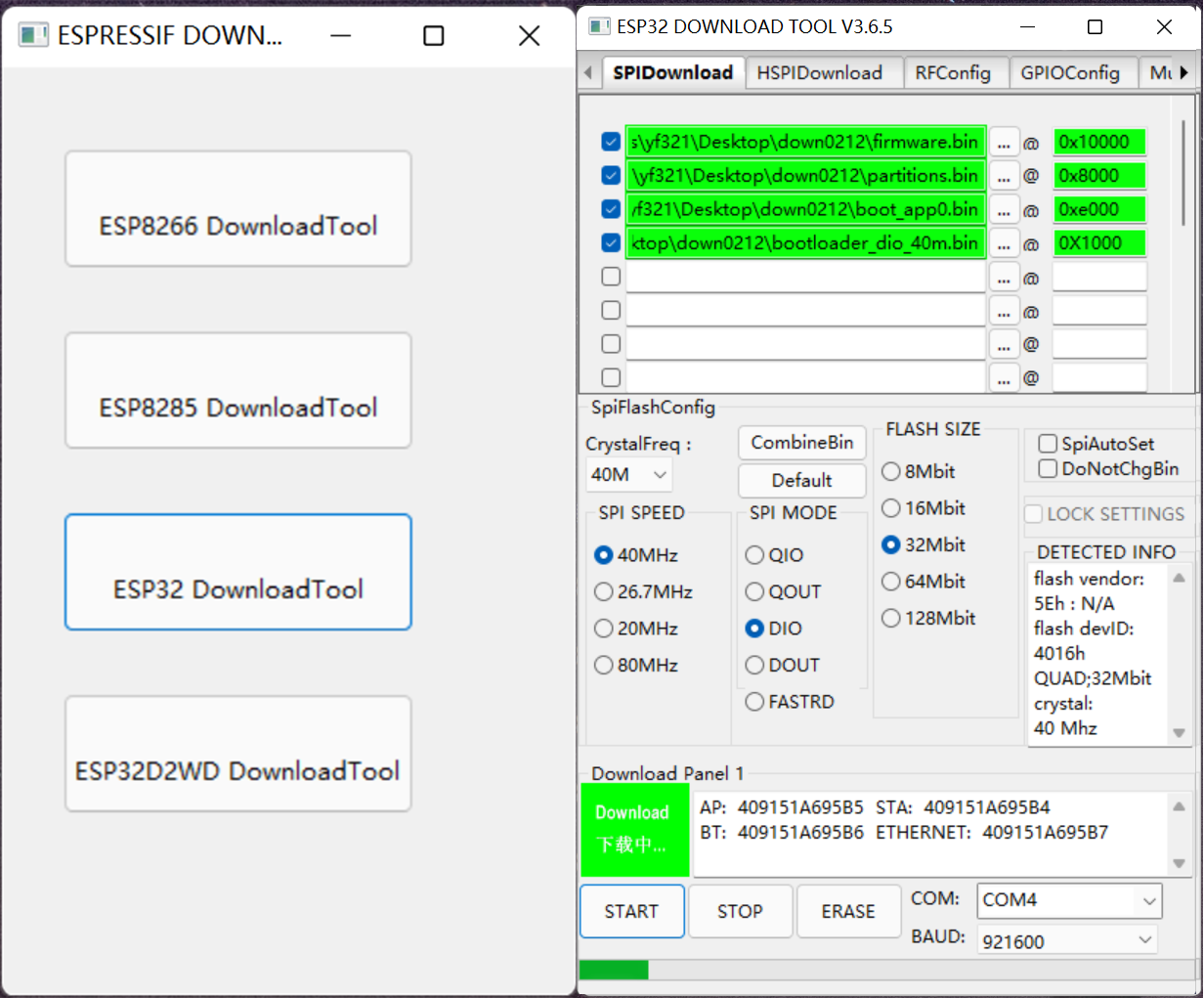This screenshot has width=1204, height=998.
Task: Open the ESP32D2WD DownloadTool
Action: [x=238, y=754]
